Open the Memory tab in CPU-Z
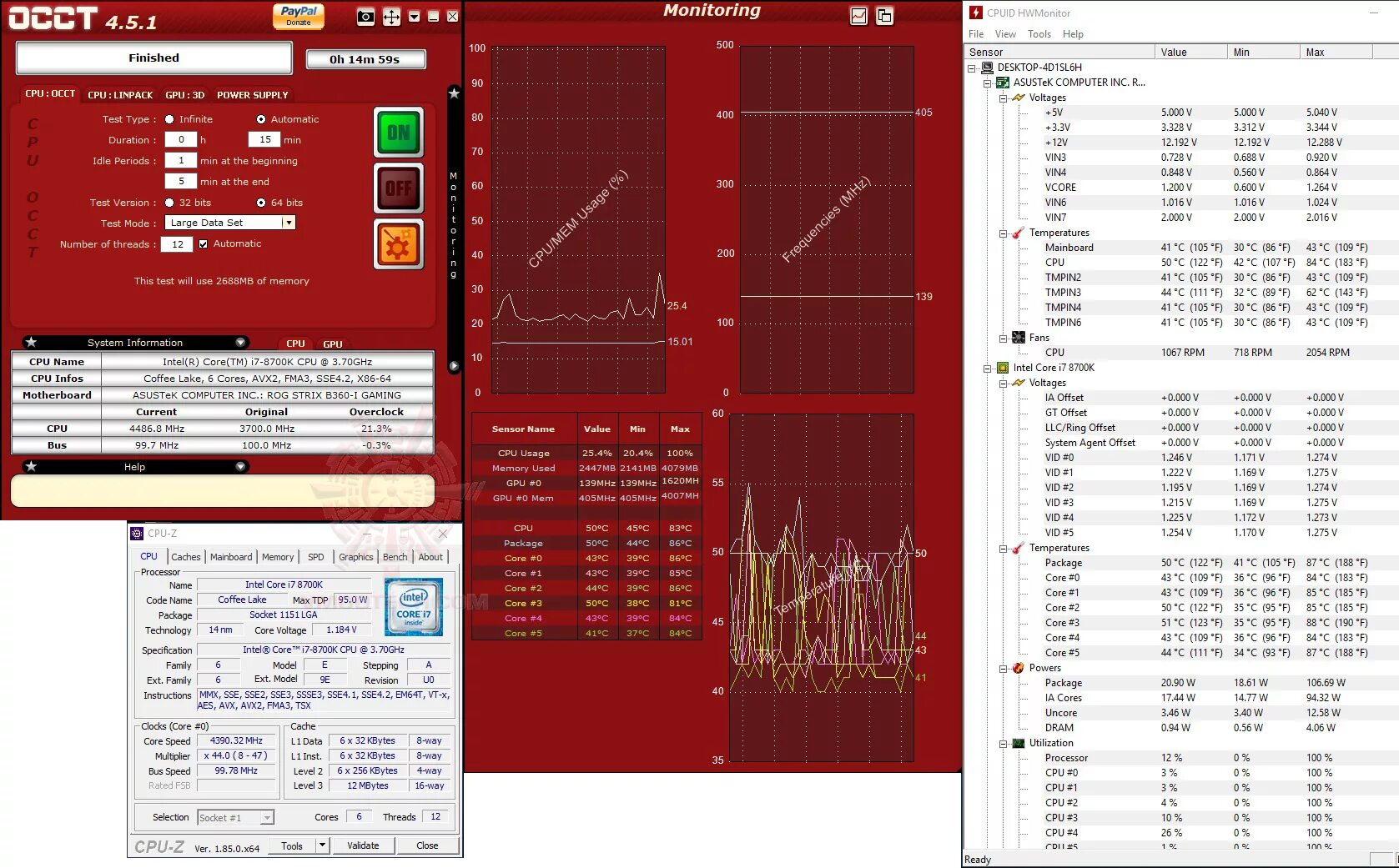1399x868 pixels. click(278, 557)
